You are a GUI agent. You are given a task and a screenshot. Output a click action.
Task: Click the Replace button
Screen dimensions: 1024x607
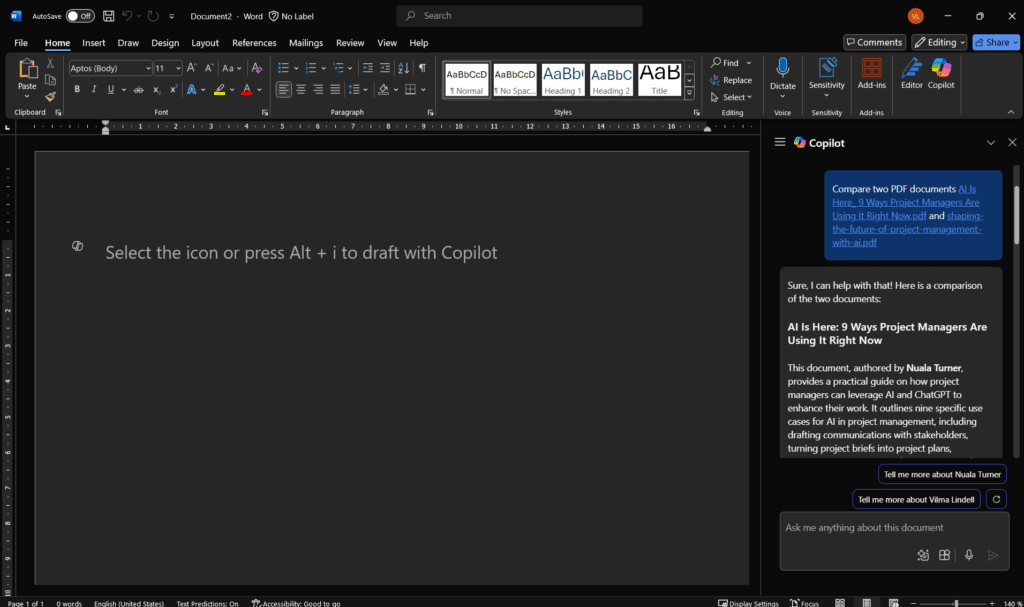click(x=731, y=80)
